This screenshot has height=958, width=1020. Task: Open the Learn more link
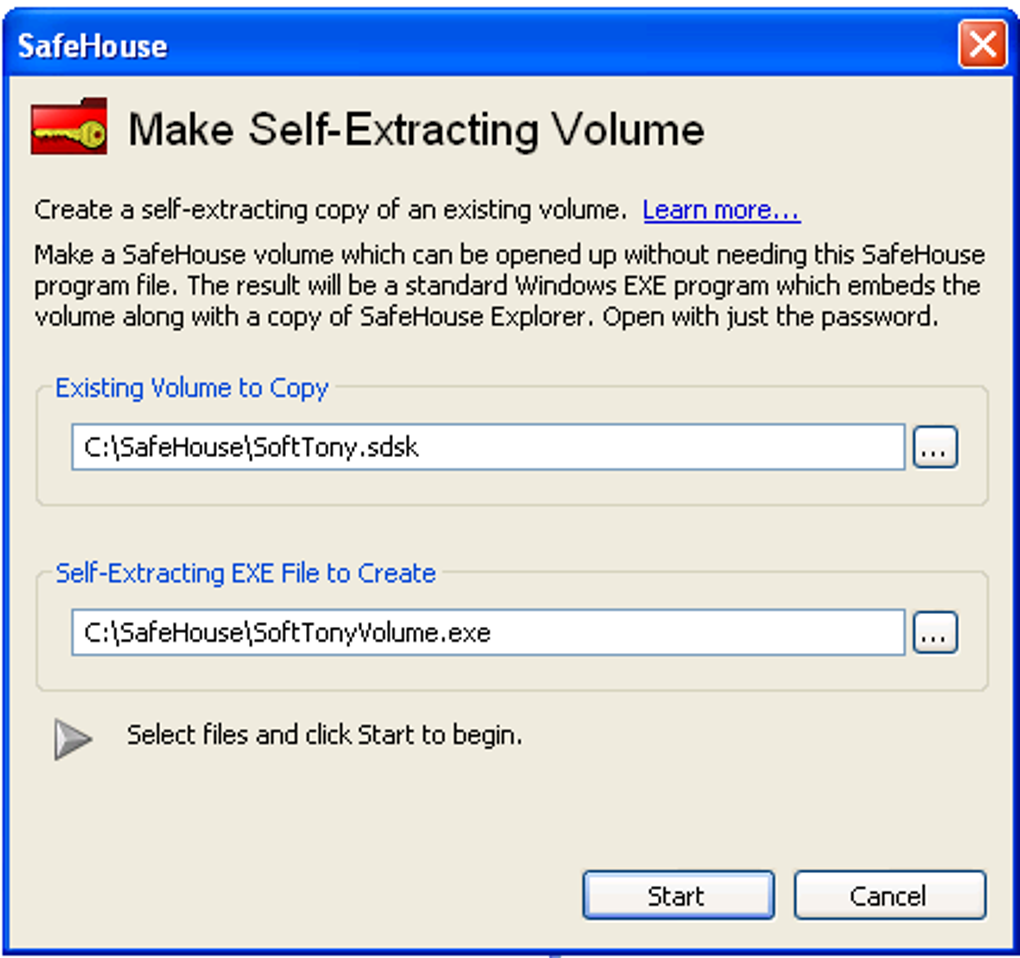tap(721, 210)
